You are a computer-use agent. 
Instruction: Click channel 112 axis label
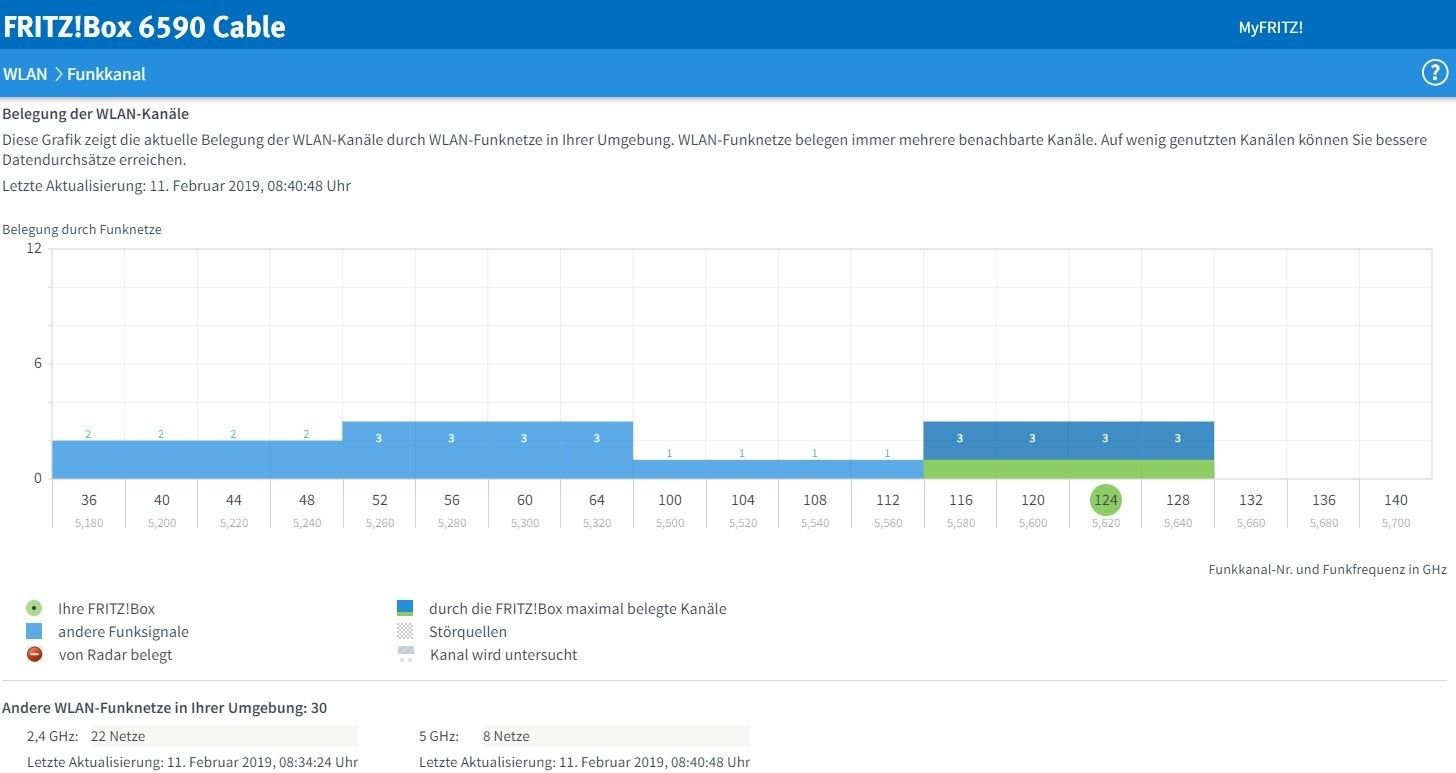[x=887, y=500]
